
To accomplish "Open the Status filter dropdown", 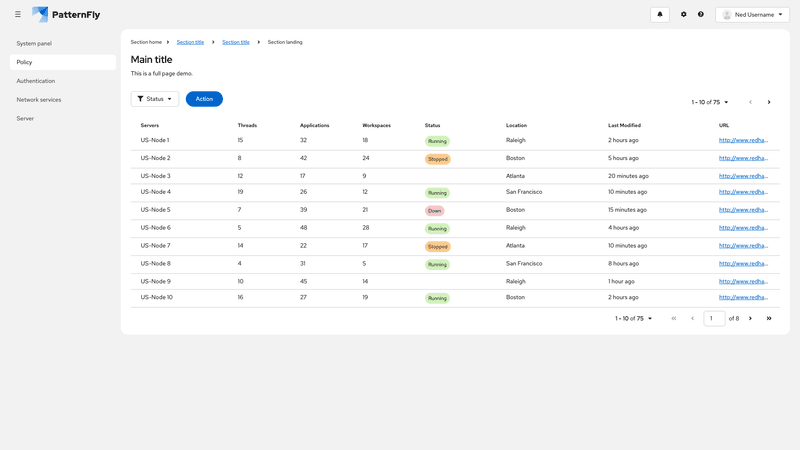I will (x=155, y=99).
